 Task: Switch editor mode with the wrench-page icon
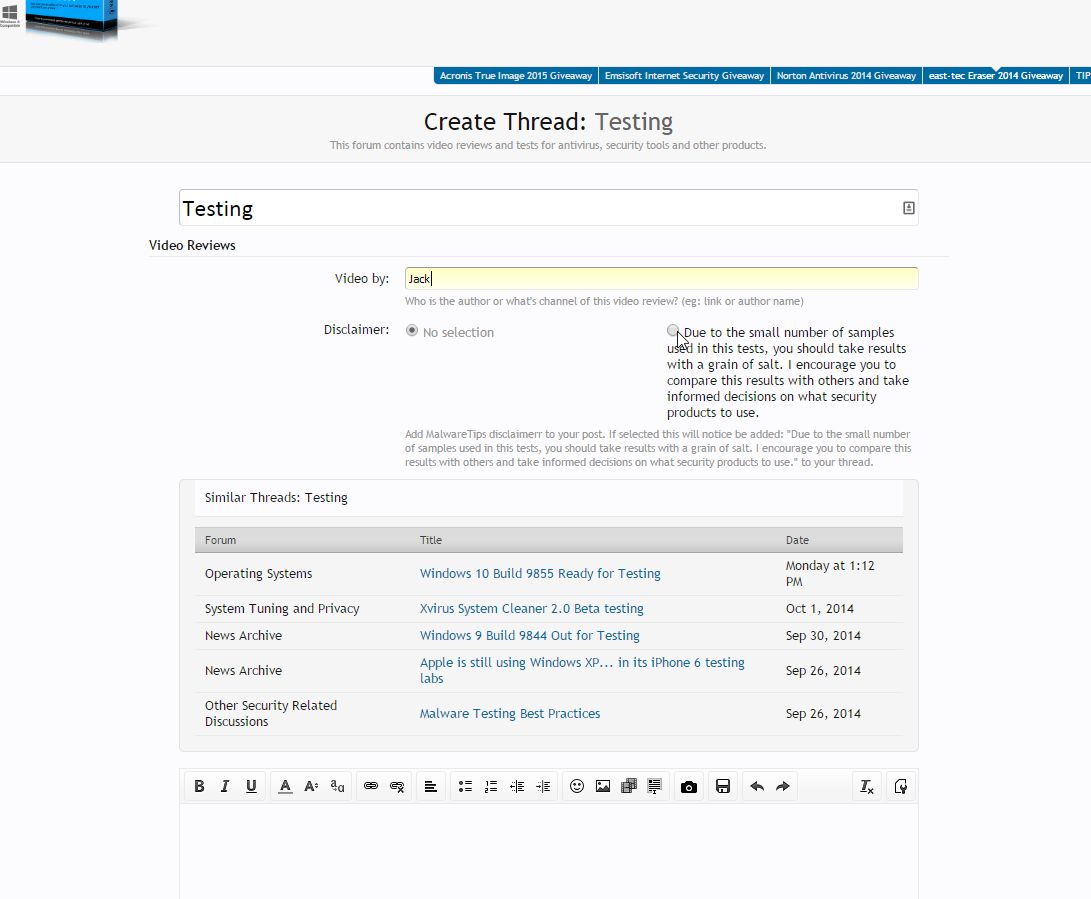tap(901, 786)
